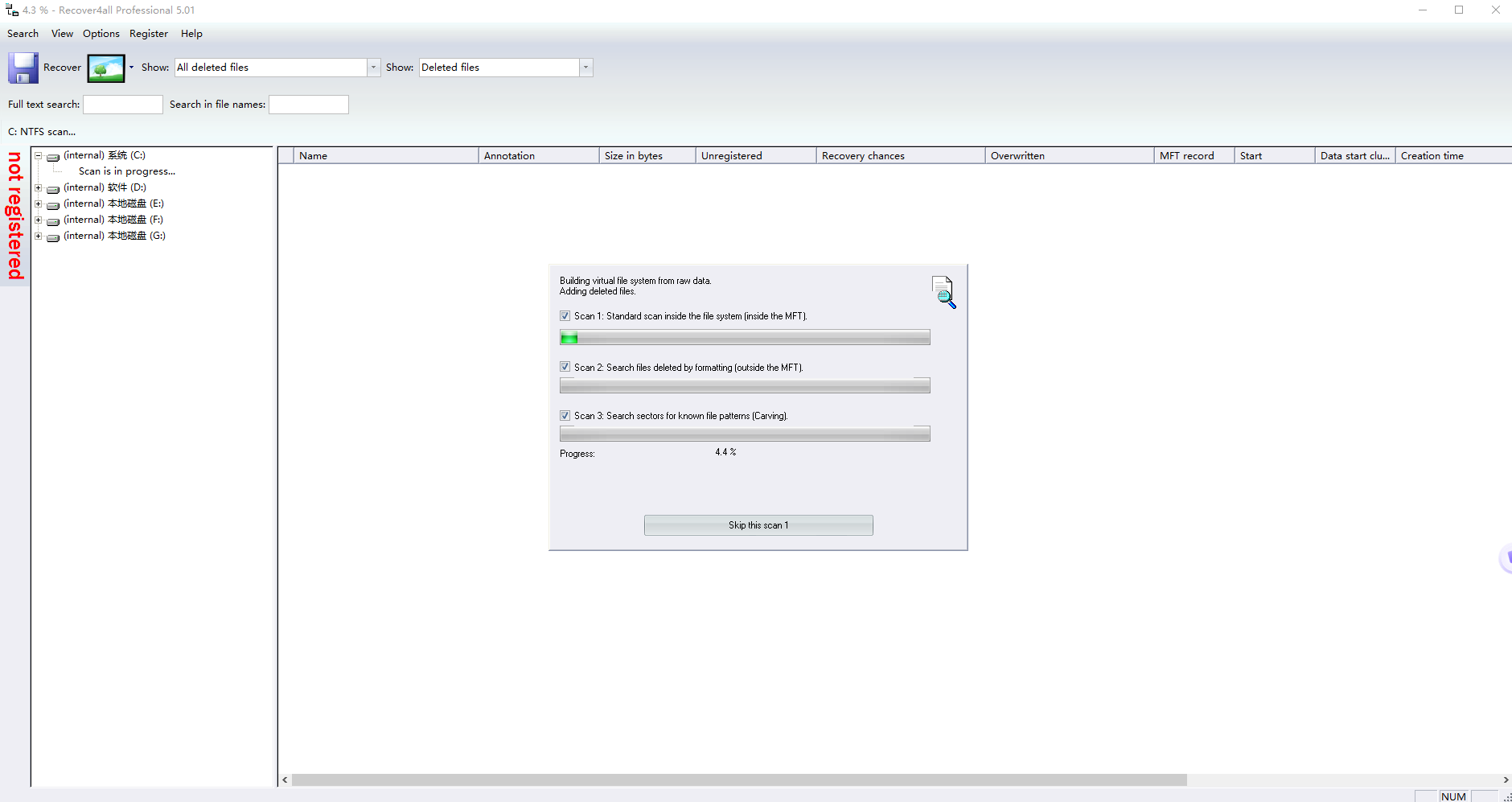Click the F: drive icon in tree
This screenshot has height=802, width=1512.
point(53,221)
